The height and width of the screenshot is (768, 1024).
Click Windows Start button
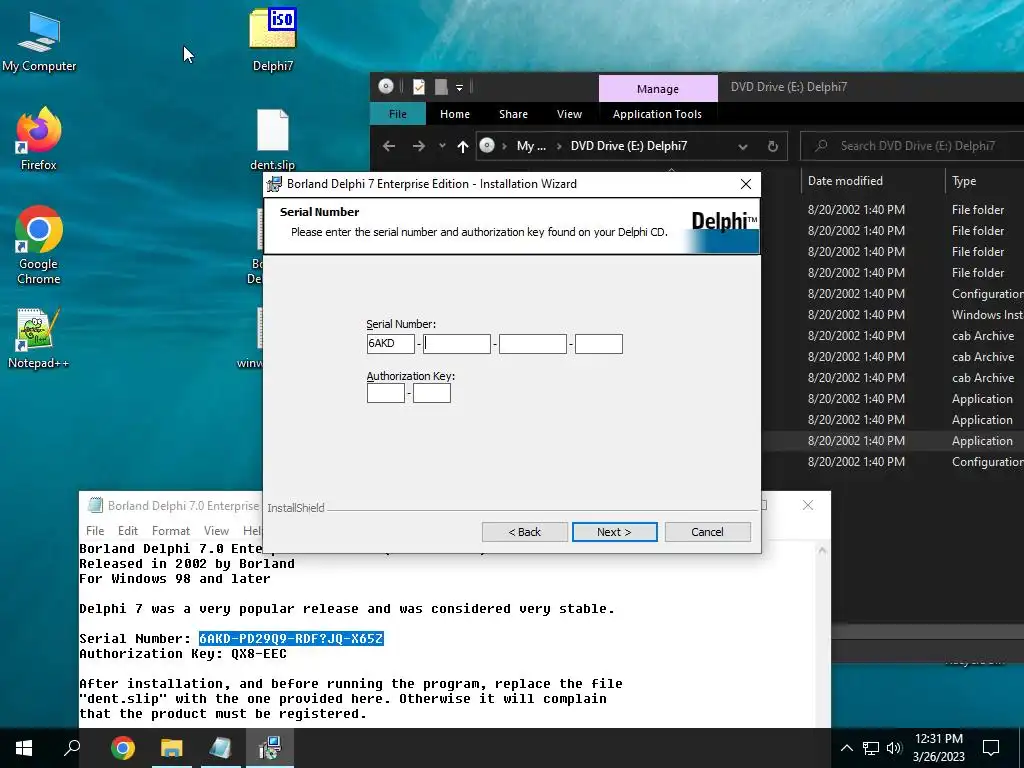(24, 748)
